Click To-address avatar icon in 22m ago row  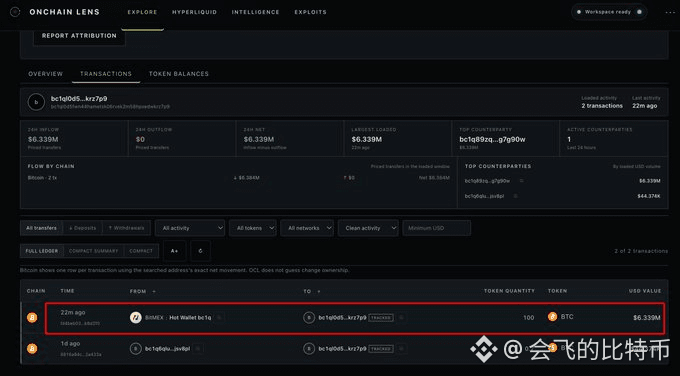coord(309,317)
